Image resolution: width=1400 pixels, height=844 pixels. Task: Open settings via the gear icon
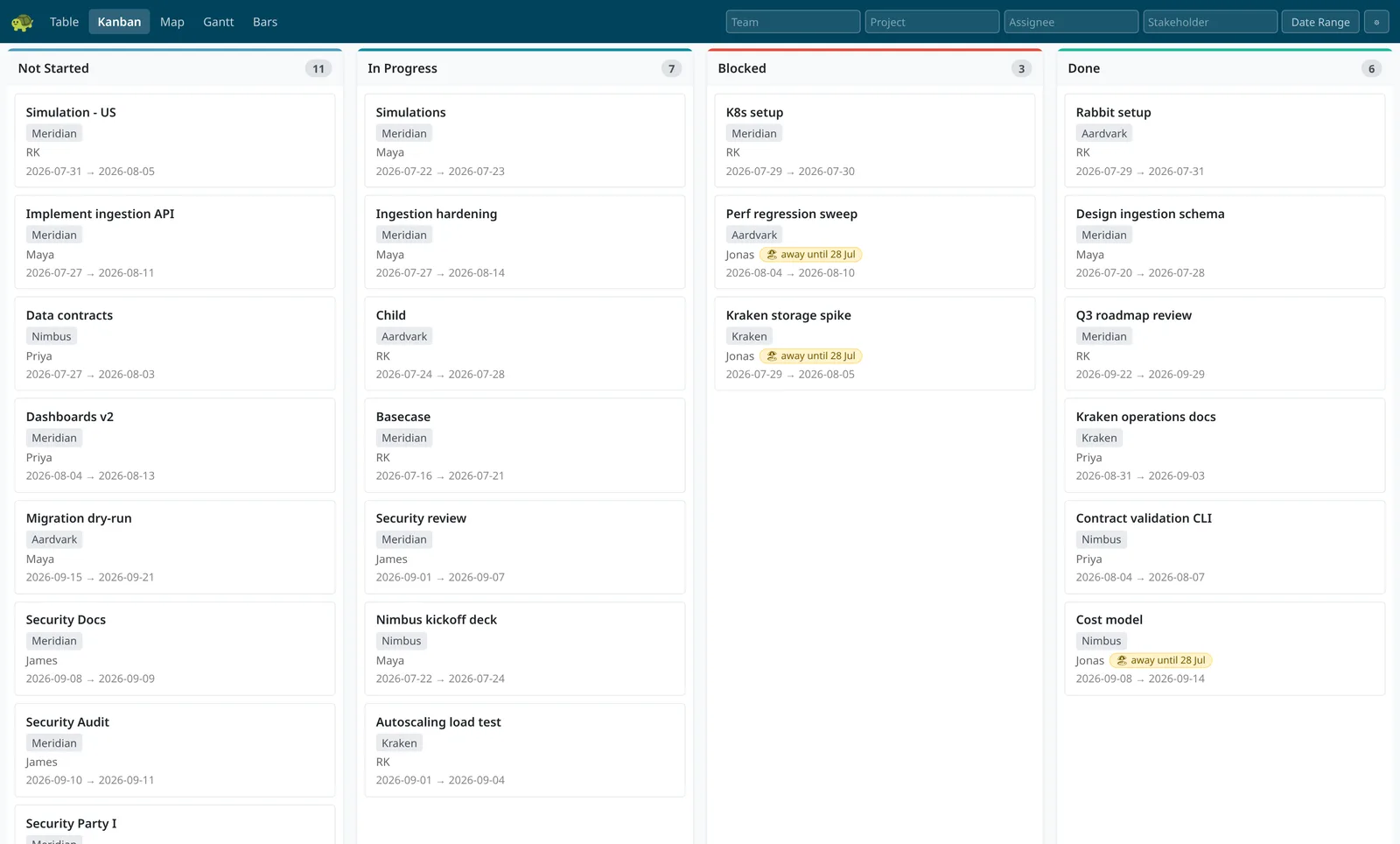(x=1376, y=22)
